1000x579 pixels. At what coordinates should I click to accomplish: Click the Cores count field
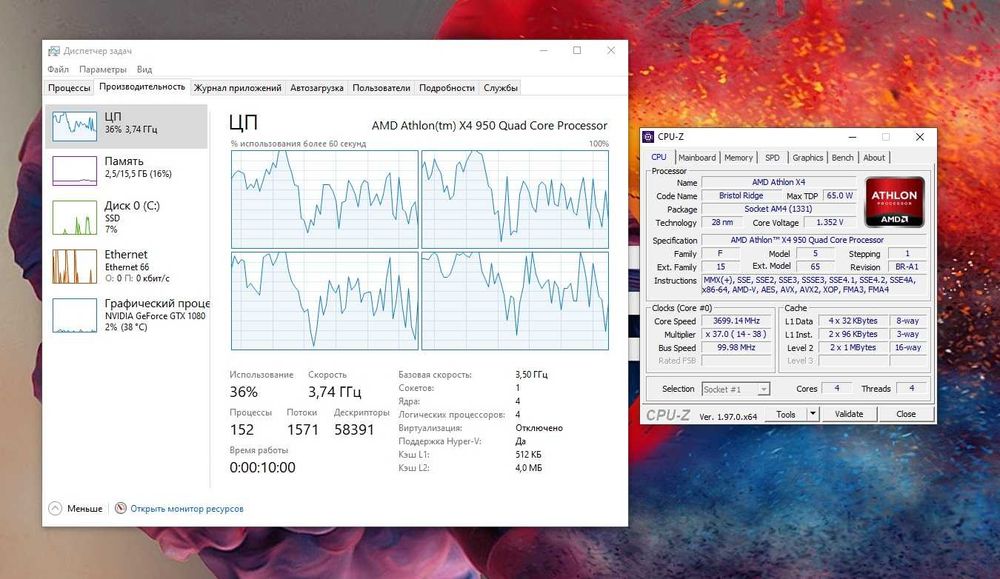[x=836, y=388]
